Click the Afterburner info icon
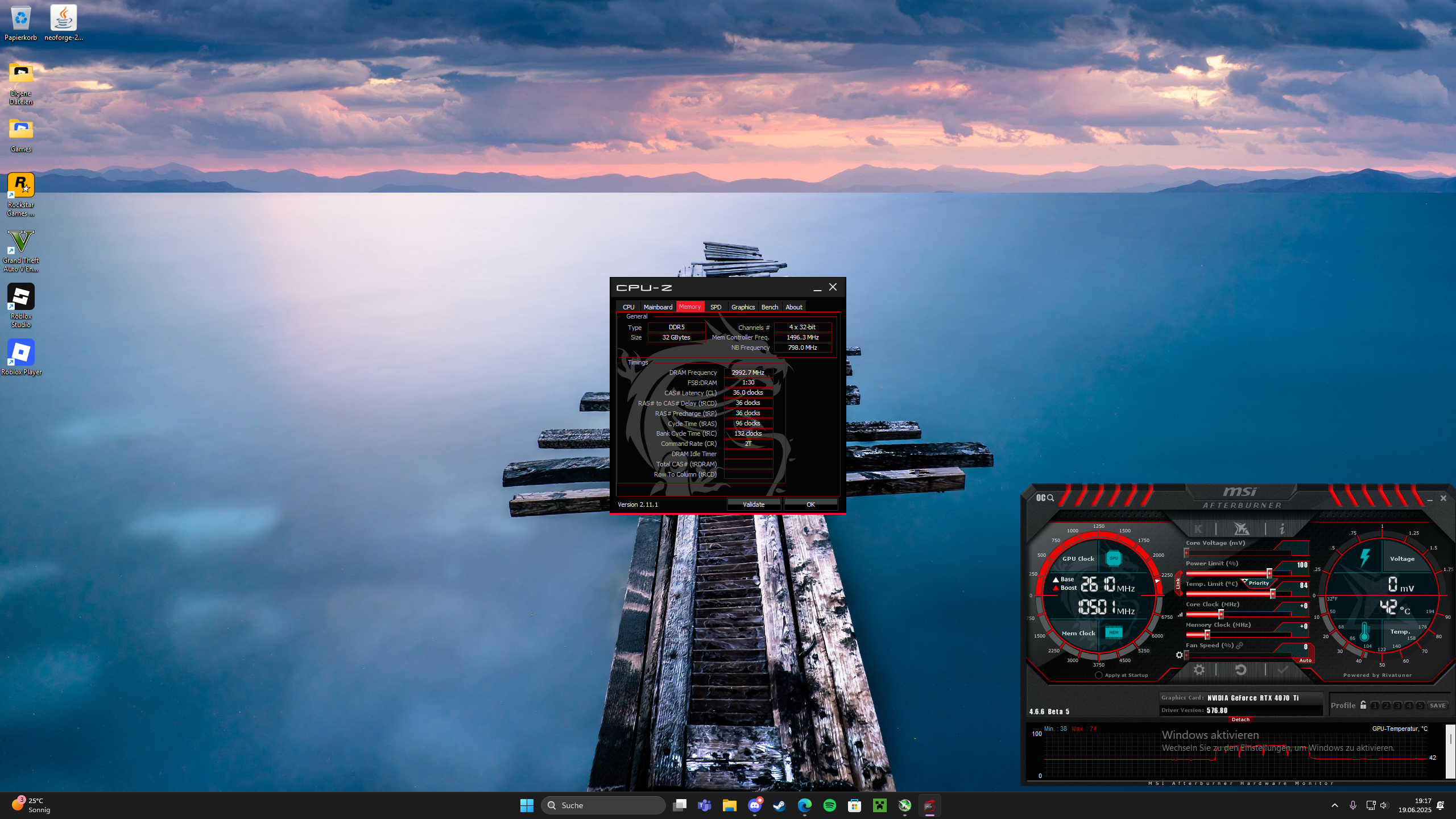Viewport: 1456px width, 819px height. click(x=1282, y=529)
